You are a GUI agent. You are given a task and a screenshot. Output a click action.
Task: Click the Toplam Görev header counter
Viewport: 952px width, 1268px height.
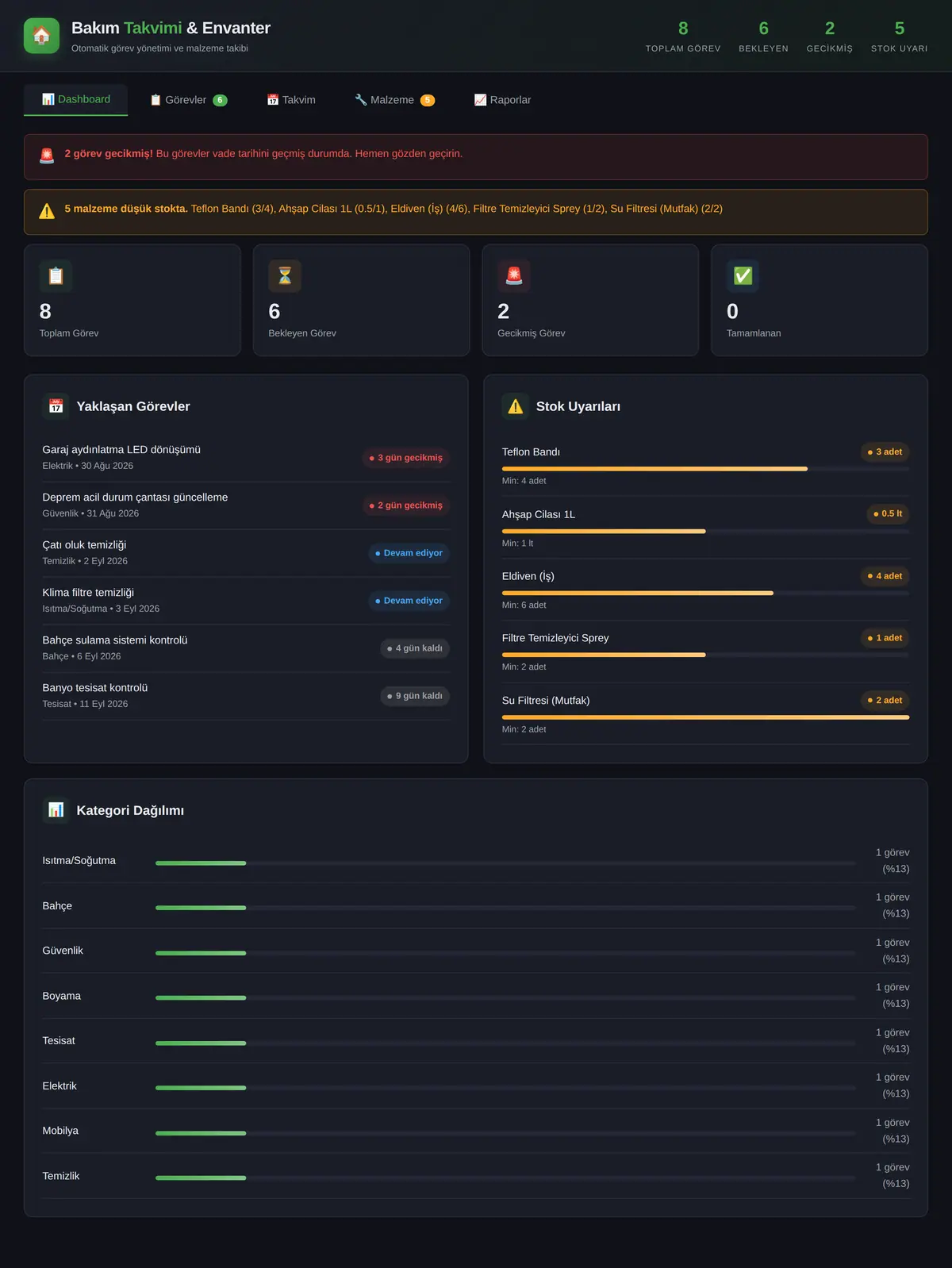(x=683, y=37)
